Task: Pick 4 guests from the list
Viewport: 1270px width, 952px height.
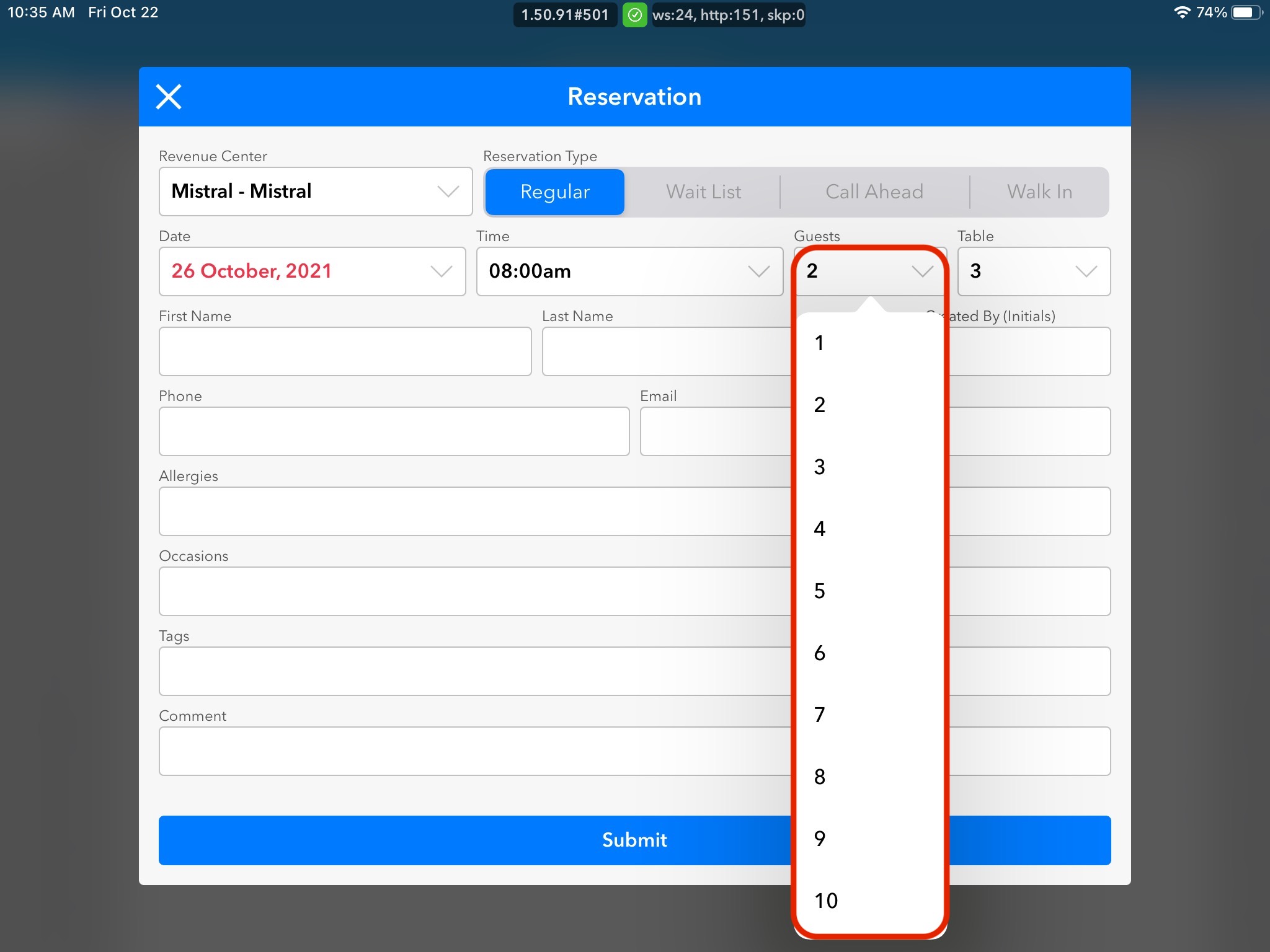Action: 820,529
